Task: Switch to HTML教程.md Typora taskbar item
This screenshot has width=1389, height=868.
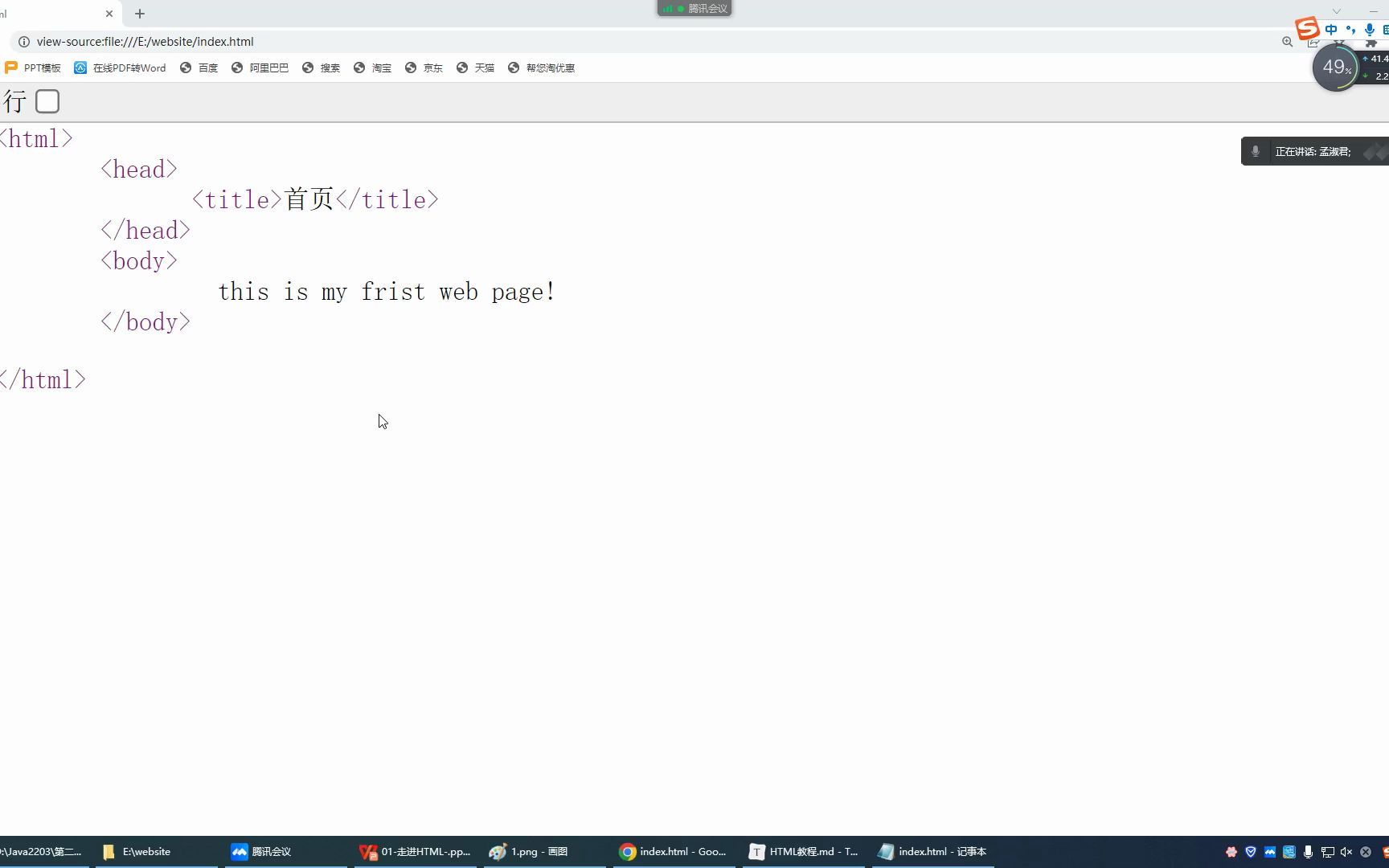Action: pyautogui.click(x=803, y=852)
